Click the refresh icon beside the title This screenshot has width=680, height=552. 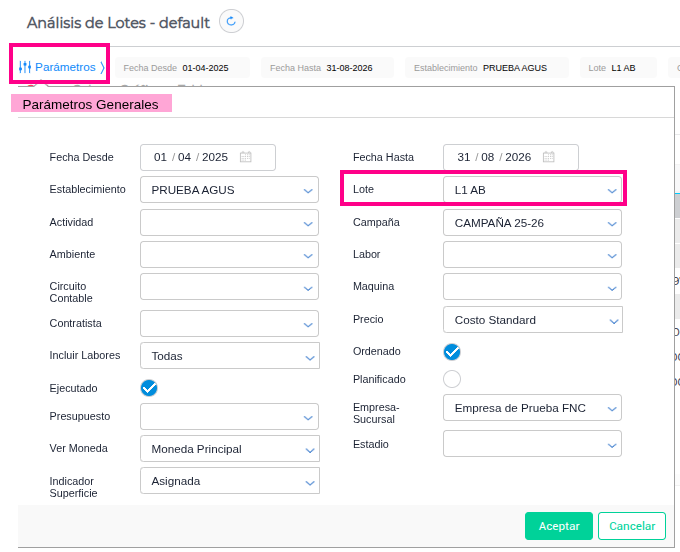pyautogui.click(x=231, y=21)
